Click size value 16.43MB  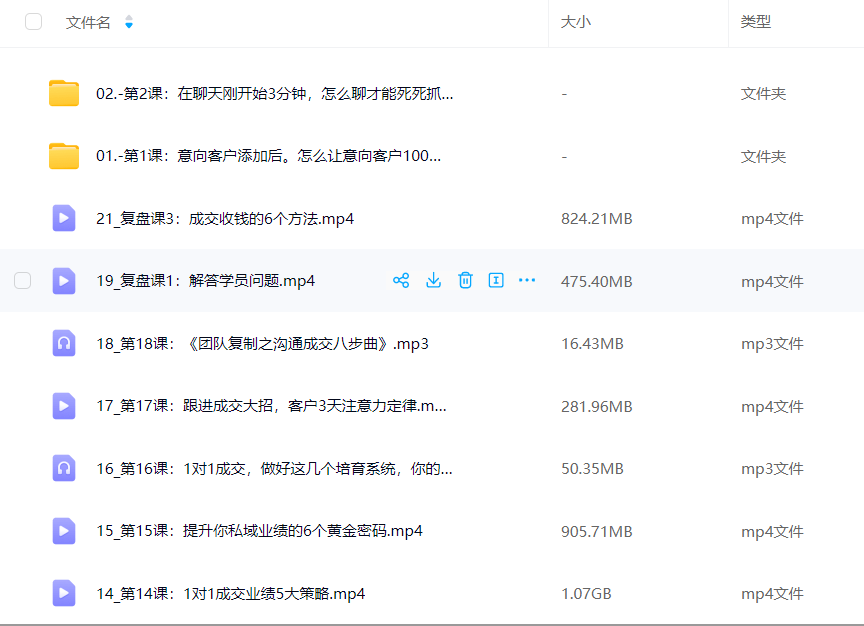592,344
